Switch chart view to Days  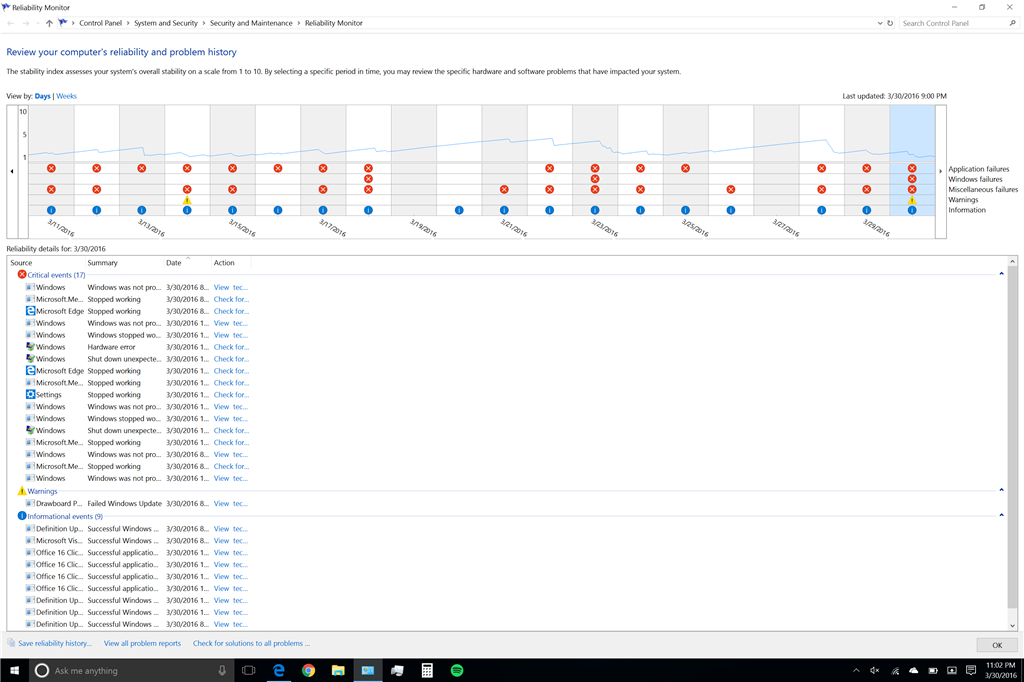coord(42,96)
